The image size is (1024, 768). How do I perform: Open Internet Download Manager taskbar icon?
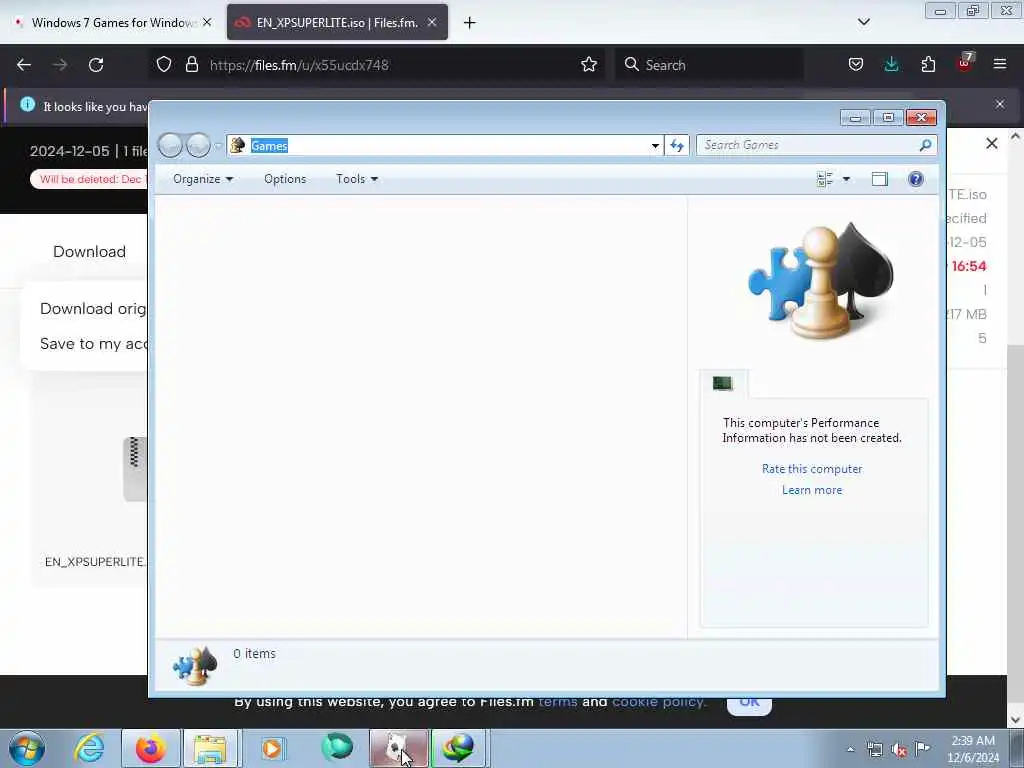click(x=459, y=748)
